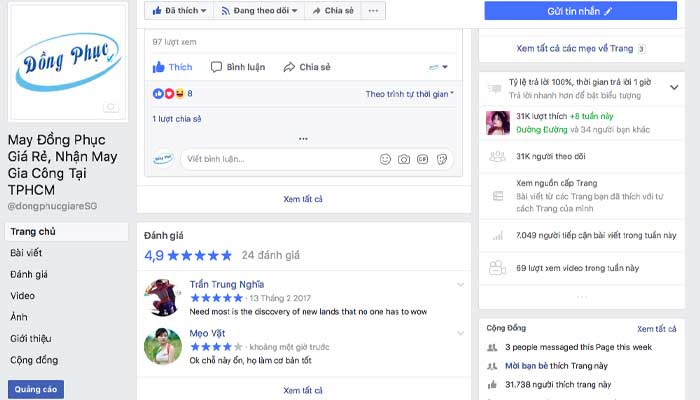The image size is (700, 400).
Task: Attach photo using camera icon in comment box
Action: pyautogui.click(x=404, y=159)
